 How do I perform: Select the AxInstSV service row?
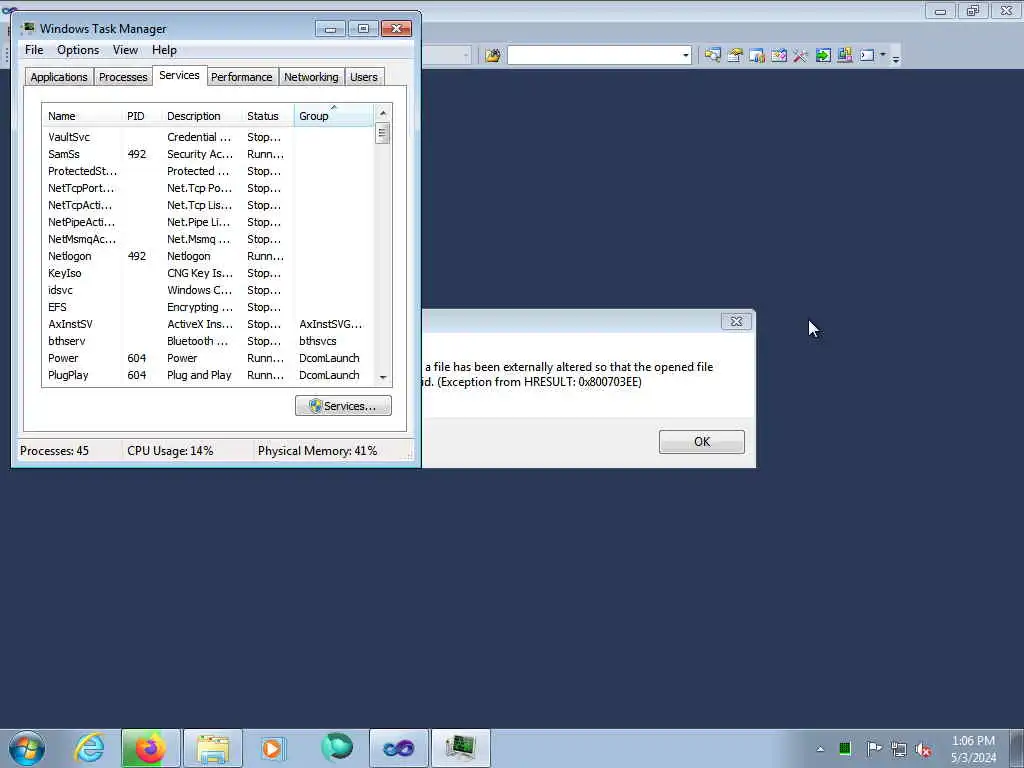208,324
